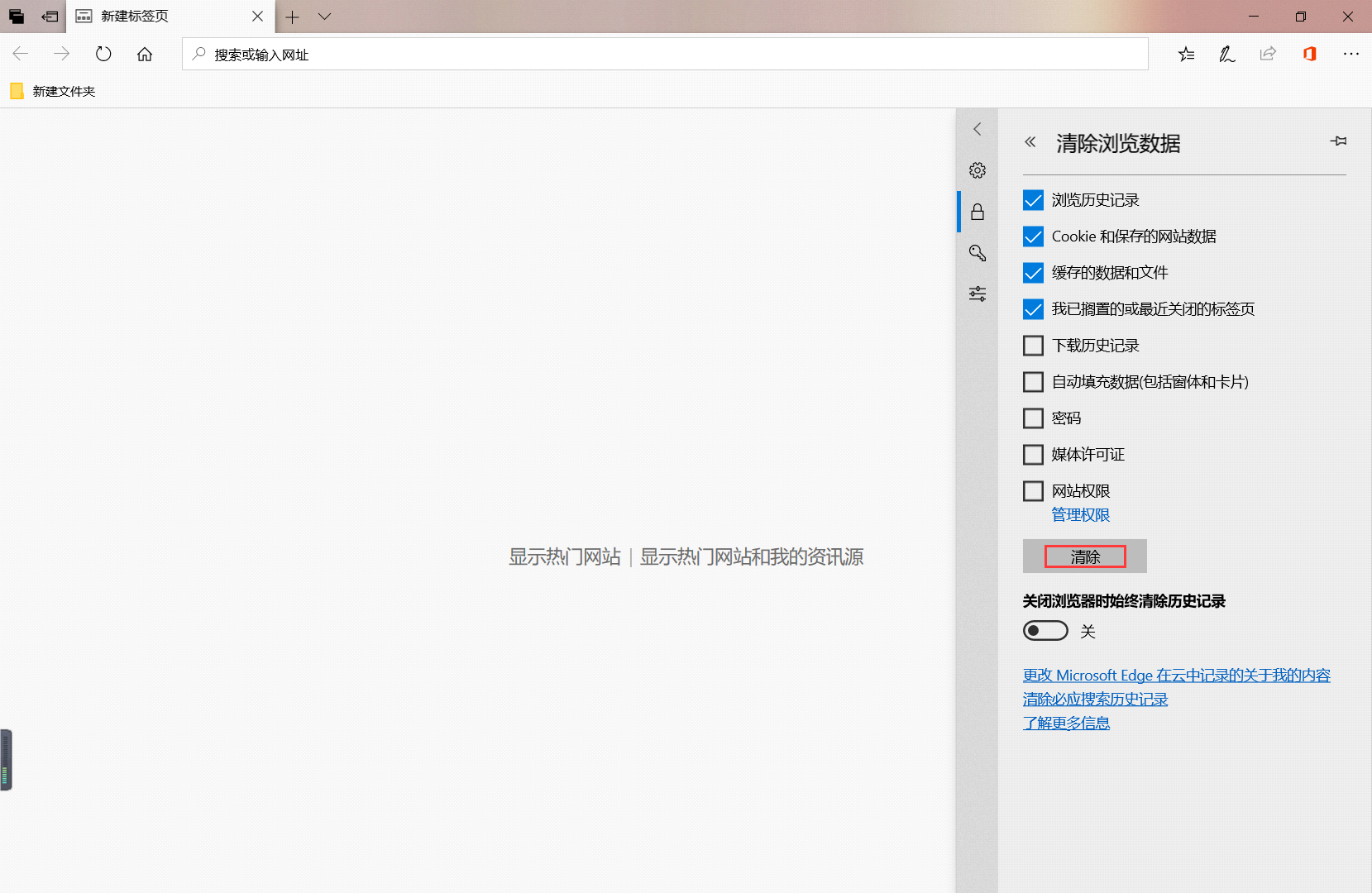Uncheck the 浏览历史记录 checkbox
Screen dimensions: 1372x893
[1033, 200]
